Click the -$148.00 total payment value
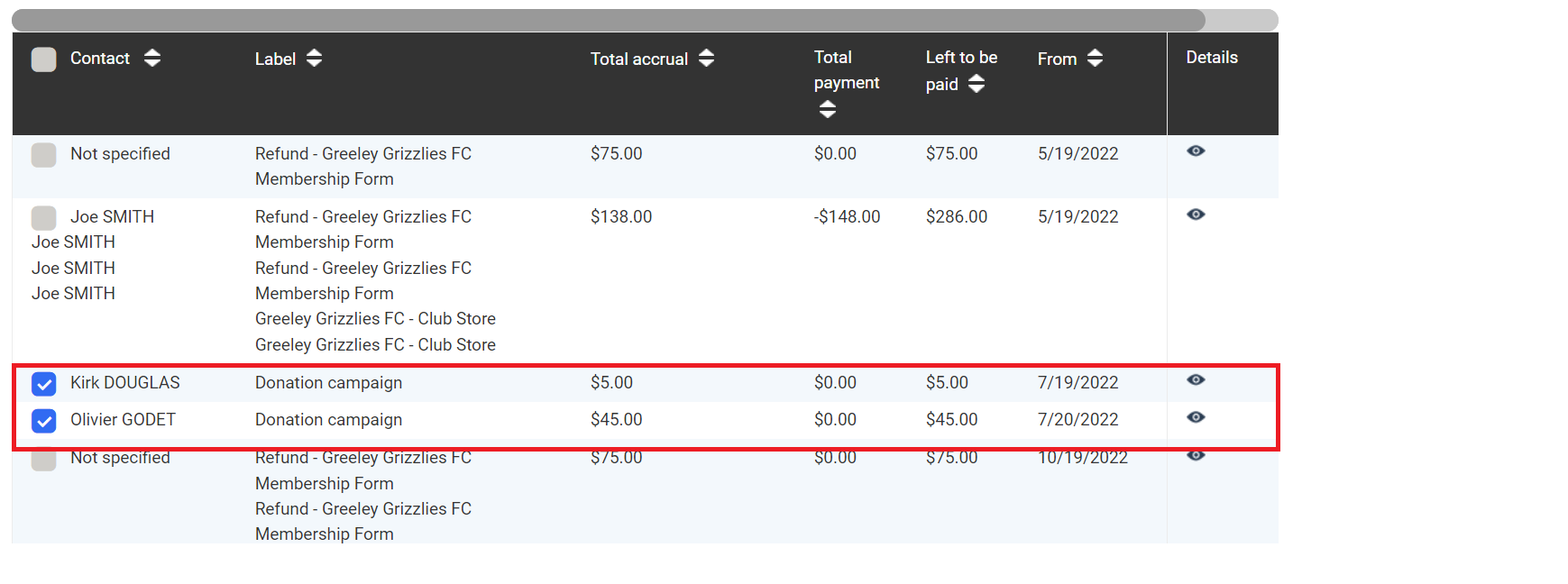Screen dimensions: 1568x584 pyautogui.click(x=847, y=217)
